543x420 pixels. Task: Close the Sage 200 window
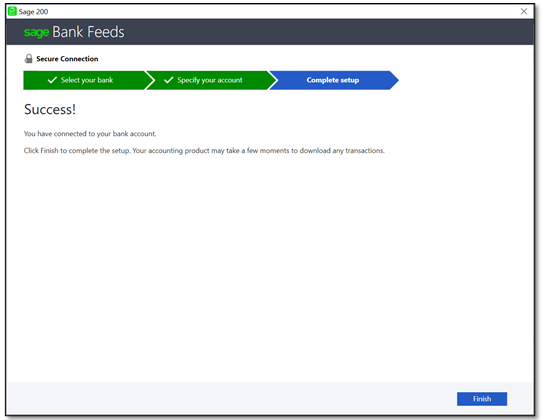pos(524,11)
